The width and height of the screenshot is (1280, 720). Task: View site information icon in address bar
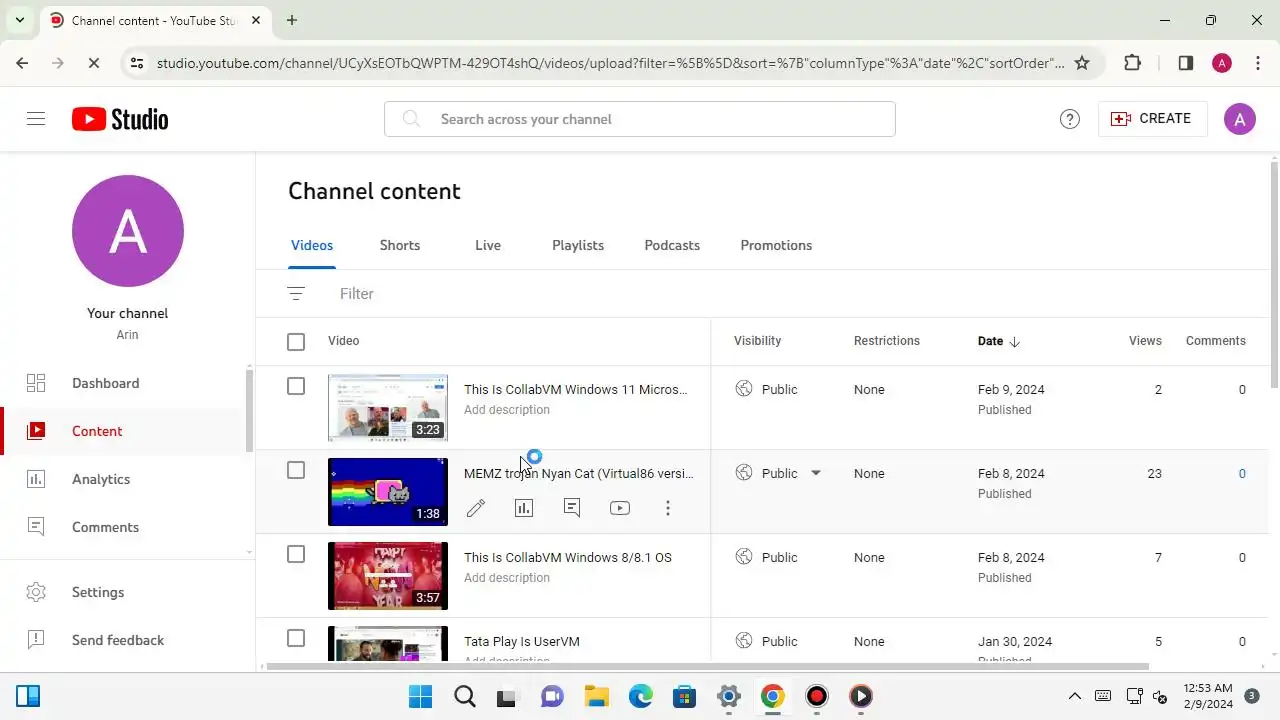click(137, 63)
